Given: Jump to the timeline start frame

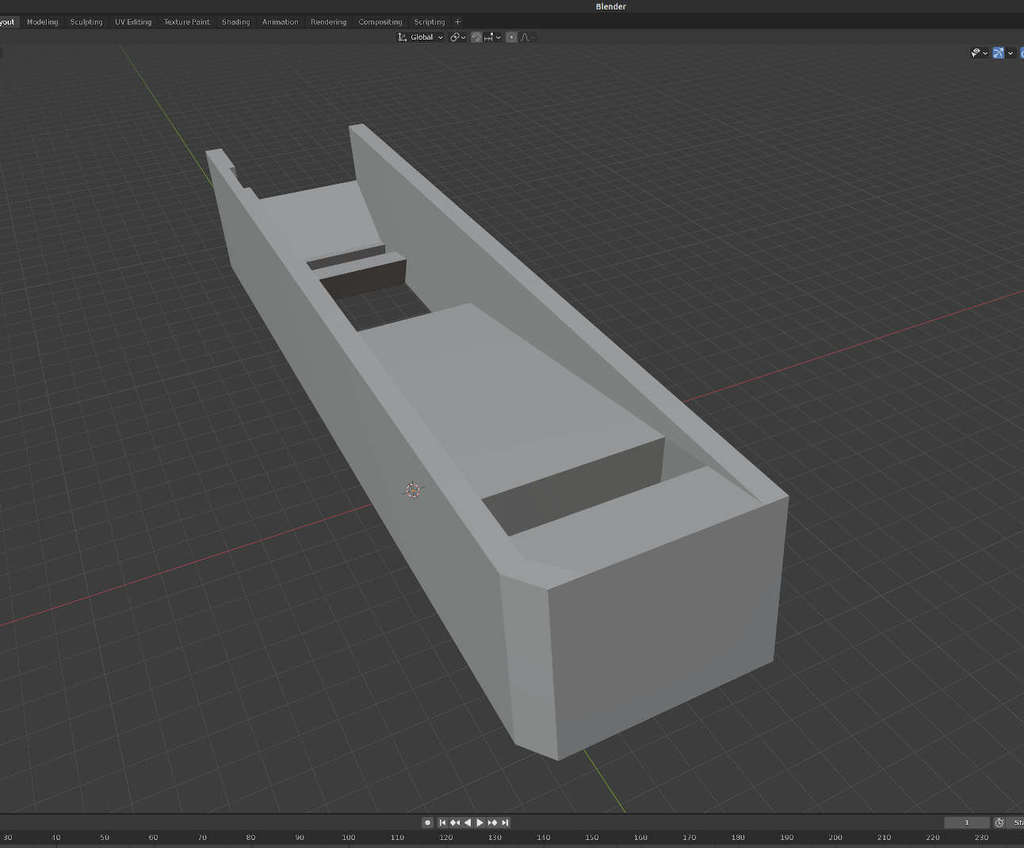Looking at the screenshot, I should click(x=442, y=822).
